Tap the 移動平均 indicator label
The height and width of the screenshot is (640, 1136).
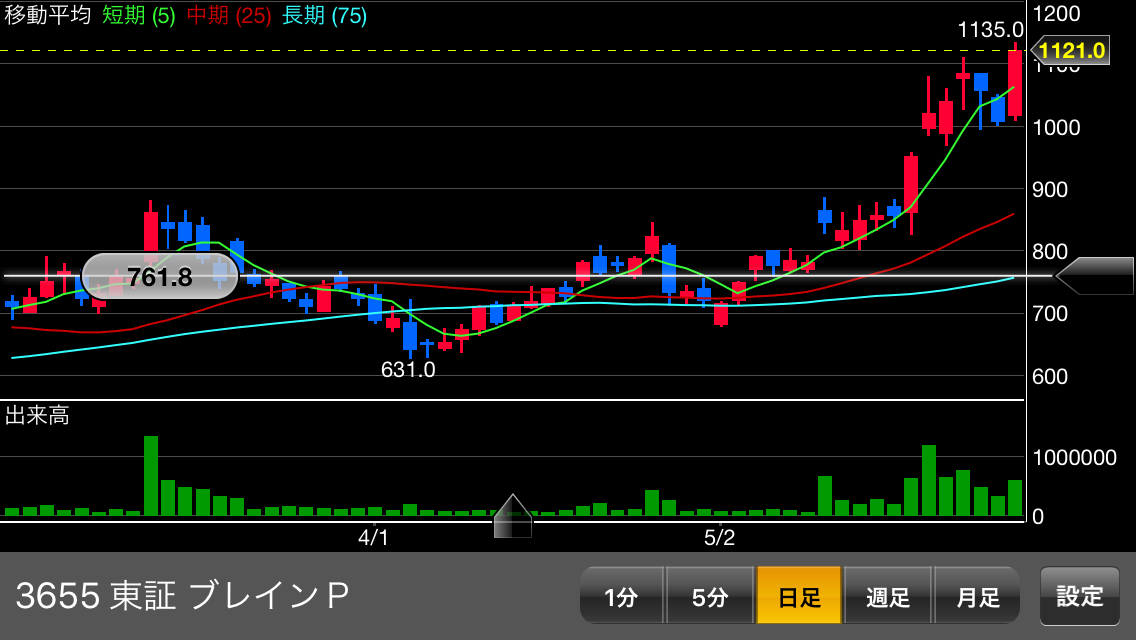click(x=48, y=15)
